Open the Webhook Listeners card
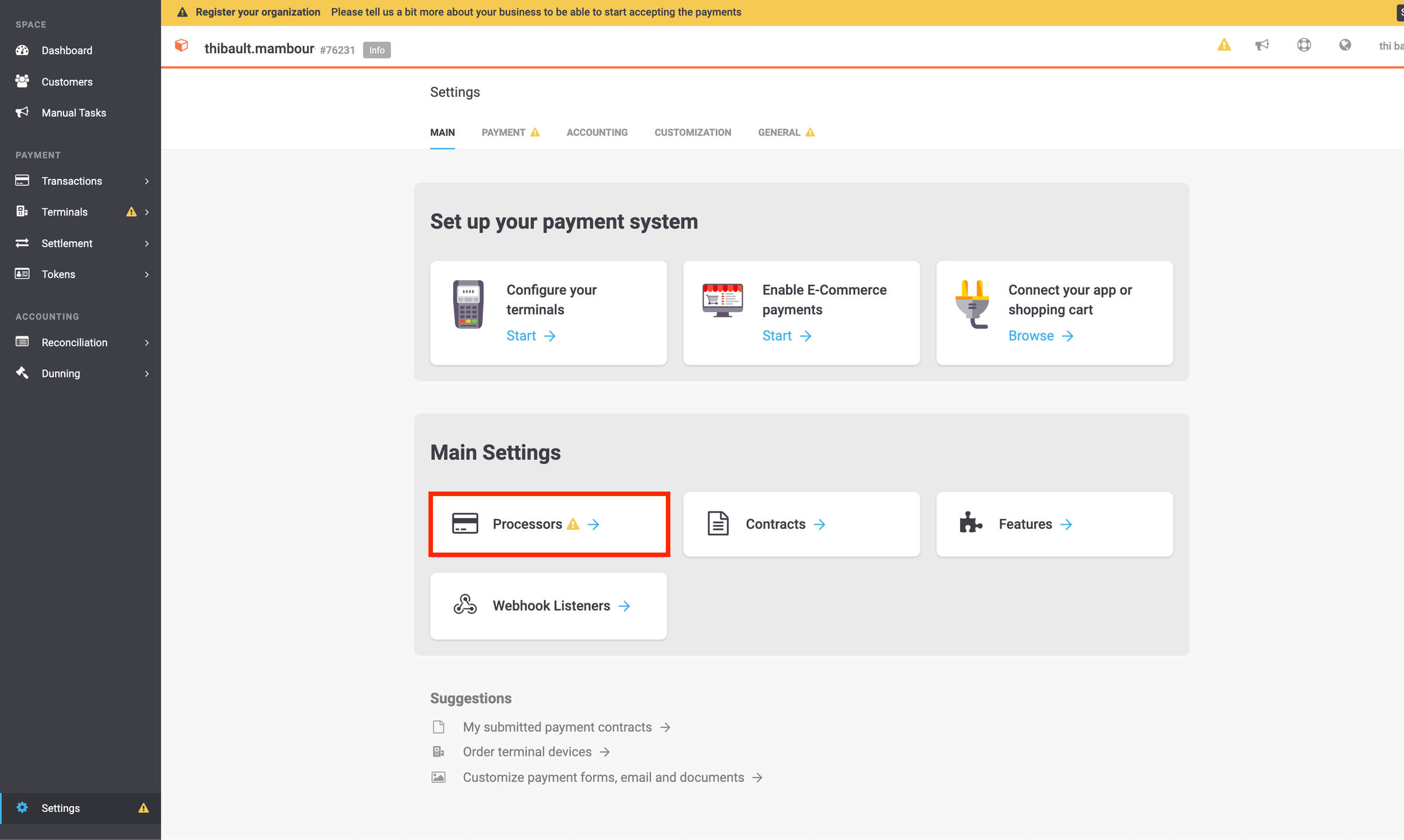 coord(548,605)
